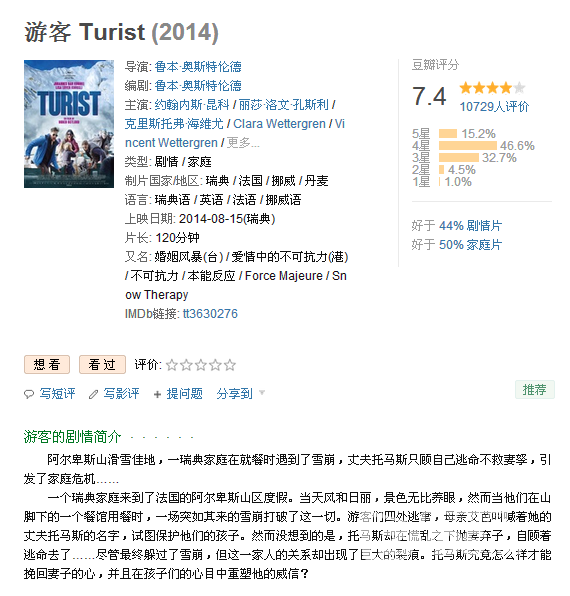Click the 4星 rating distribution bar

coord(467,146)
